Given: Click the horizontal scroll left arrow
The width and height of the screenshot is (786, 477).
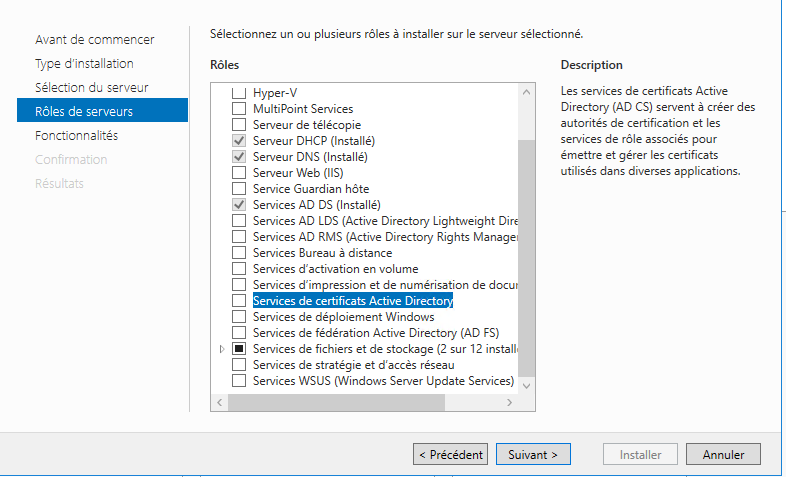Looking at the screenshot, I should (x=220, y=402).
